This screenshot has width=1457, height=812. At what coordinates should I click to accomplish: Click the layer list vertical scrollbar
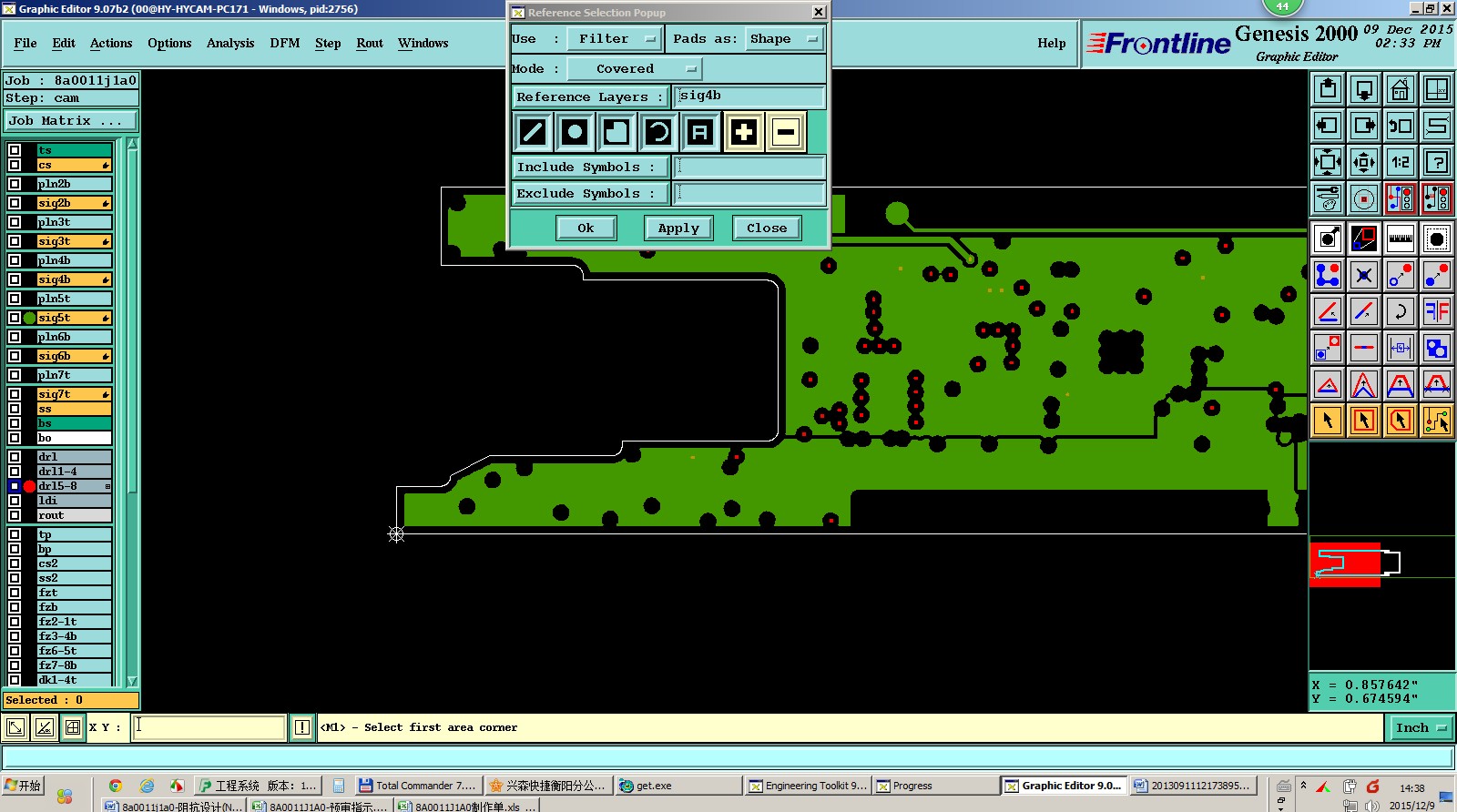[132, 412]
